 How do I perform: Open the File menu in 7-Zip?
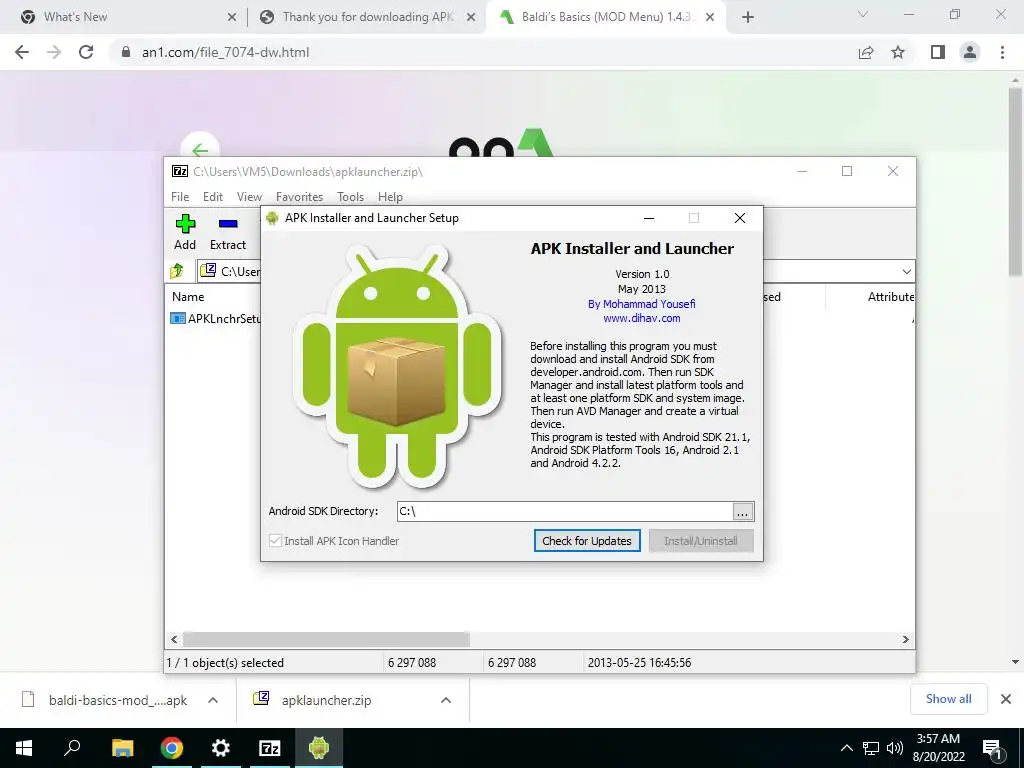click(x=180, y=197)
